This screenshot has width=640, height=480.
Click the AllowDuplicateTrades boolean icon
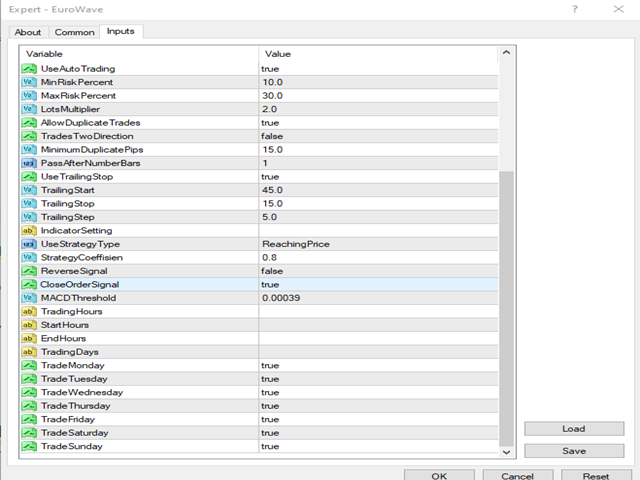pyautogui.click(x=29, y=122)
